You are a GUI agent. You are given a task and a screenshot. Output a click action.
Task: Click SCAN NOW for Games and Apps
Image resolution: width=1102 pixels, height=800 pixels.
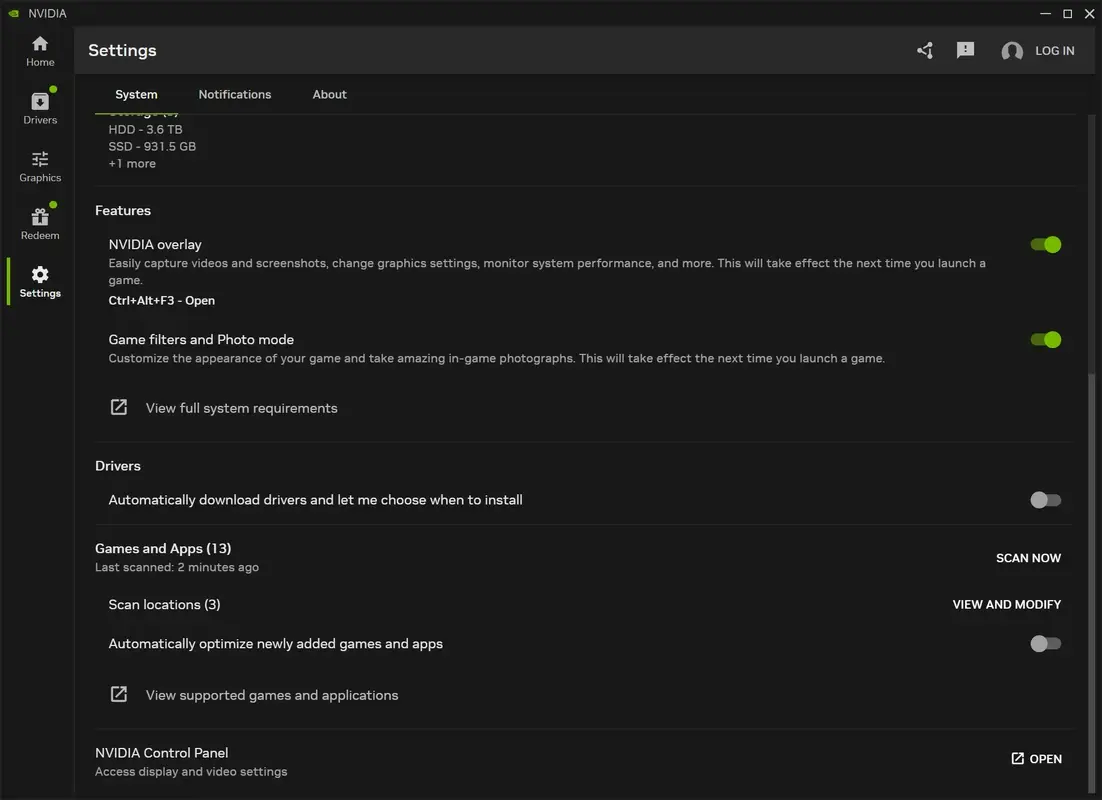click(1028, 558)
